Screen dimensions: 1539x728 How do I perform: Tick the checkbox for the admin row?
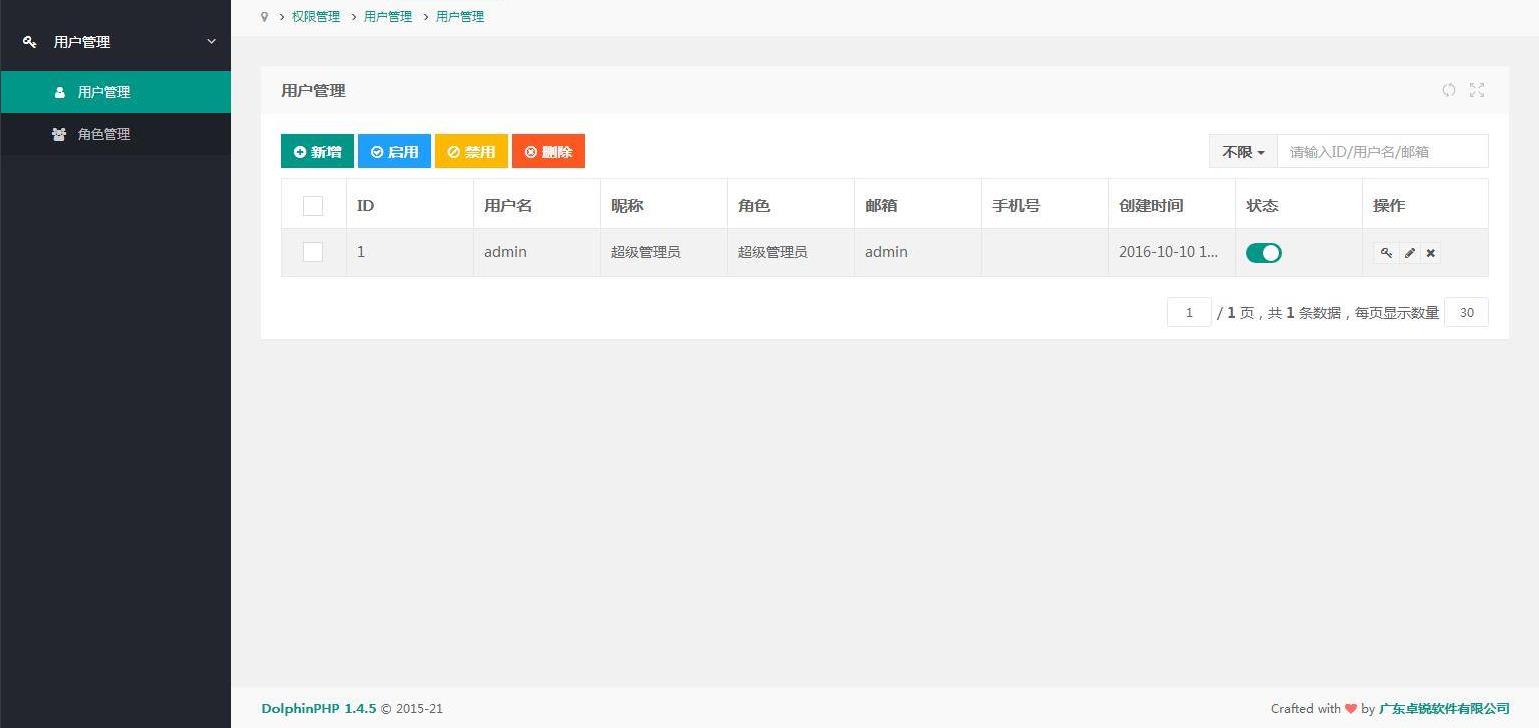(x=313, y=252)
